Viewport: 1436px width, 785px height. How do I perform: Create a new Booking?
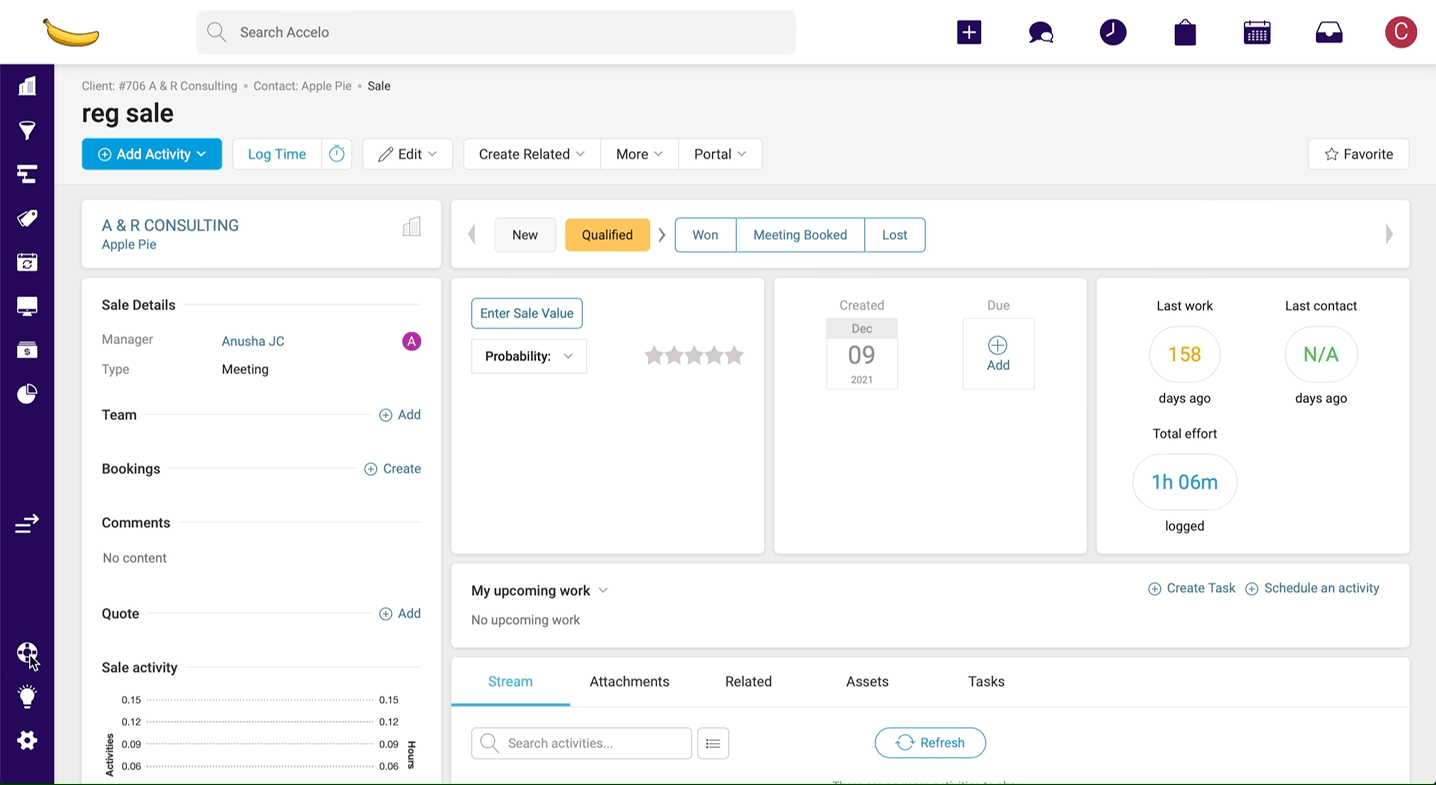pyautogui.click(x=392, y=469)
